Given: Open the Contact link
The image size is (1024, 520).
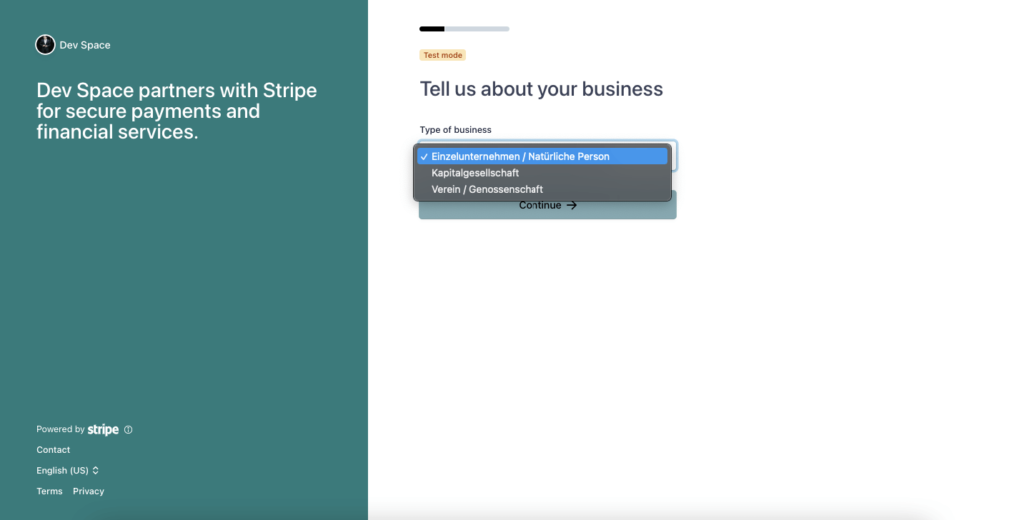Looking at the screenshot, I should tap(53, 449).
